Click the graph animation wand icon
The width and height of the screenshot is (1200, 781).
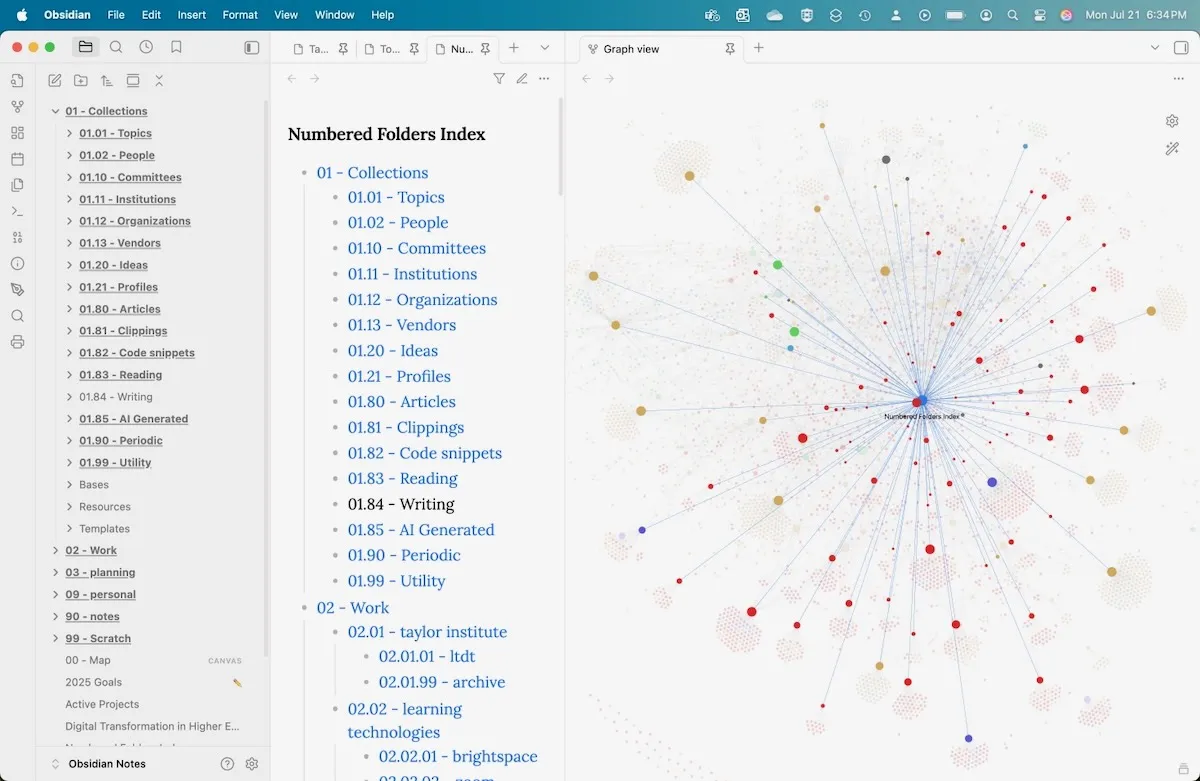(1172, 149)
